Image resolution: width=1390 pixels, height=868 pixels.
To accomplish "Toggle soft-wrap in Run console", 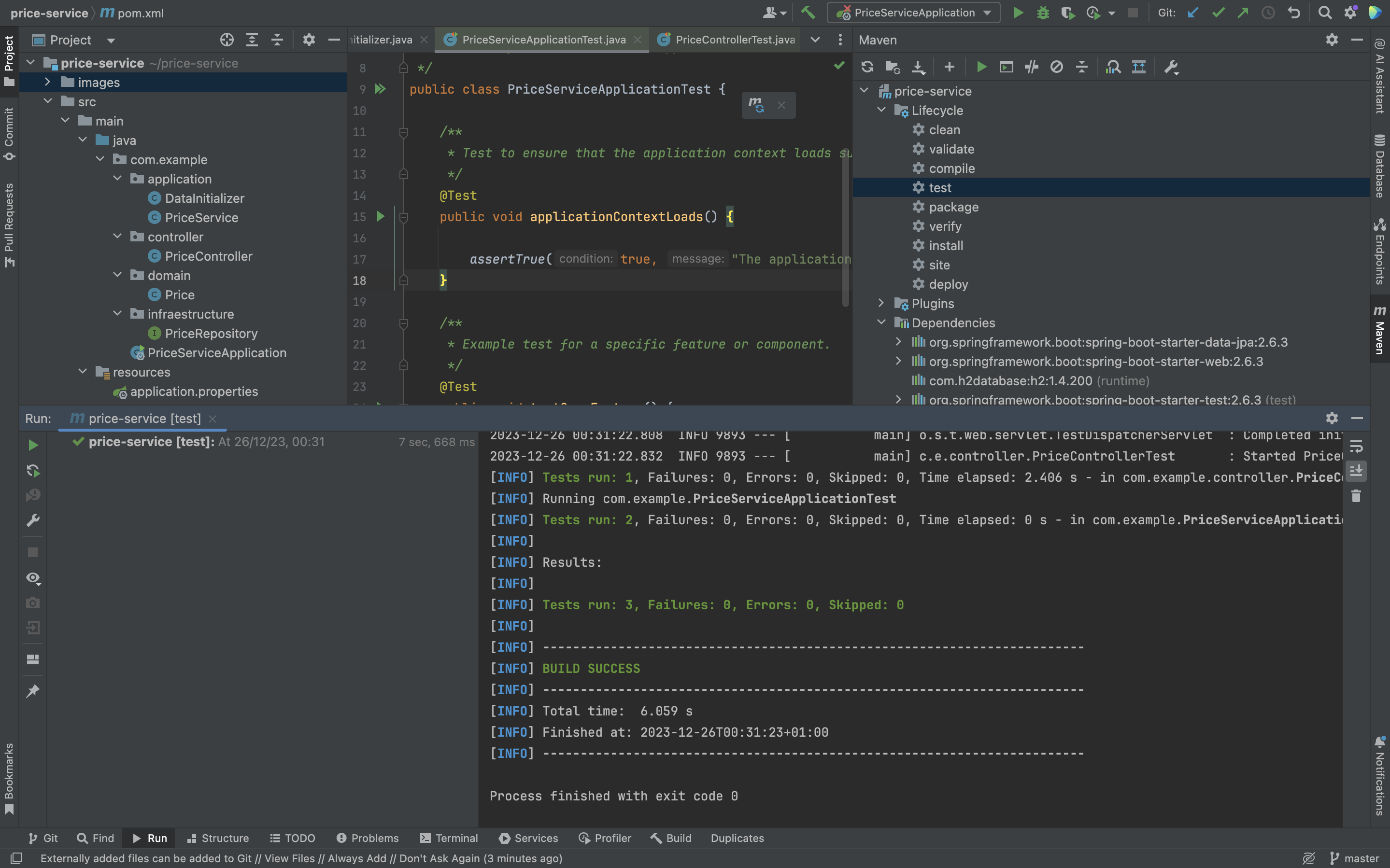I will pyautogui.click(x=1356, y=446).
